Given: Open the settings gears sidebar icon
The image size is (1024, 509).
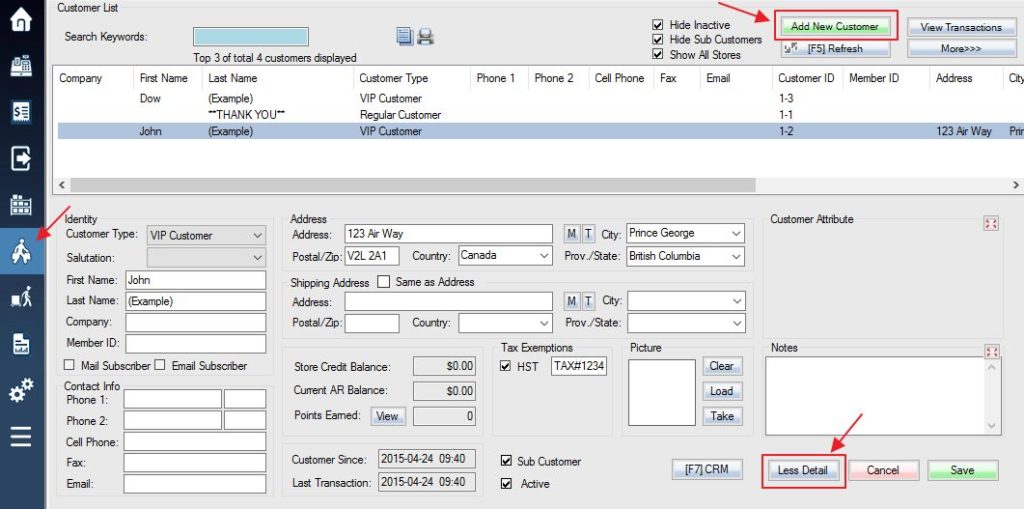Looking at the screenshot, I should click(22, 390).
